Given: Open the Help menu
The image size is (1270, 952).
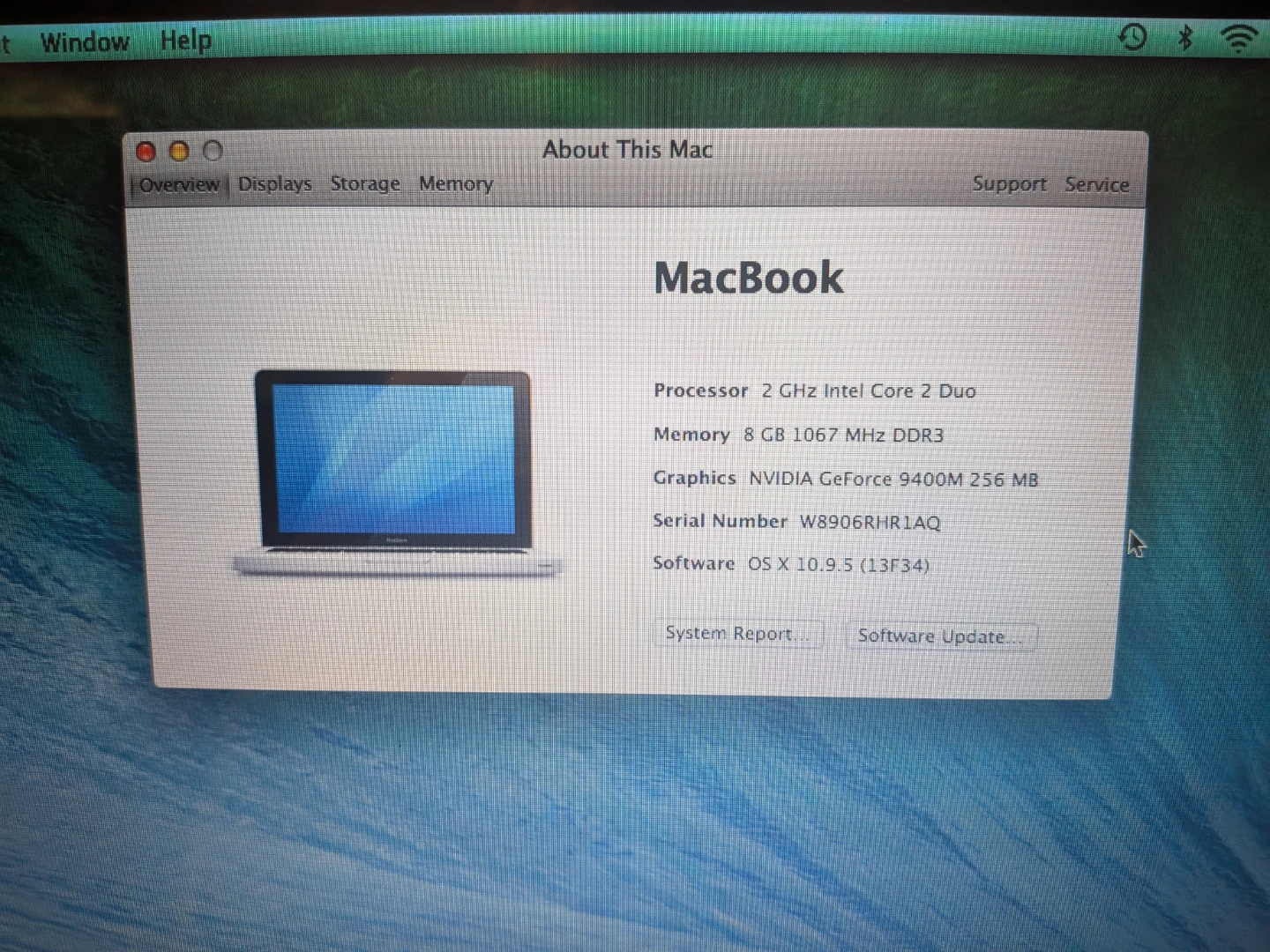Looking at the screenshot, I should click(185, 41).
